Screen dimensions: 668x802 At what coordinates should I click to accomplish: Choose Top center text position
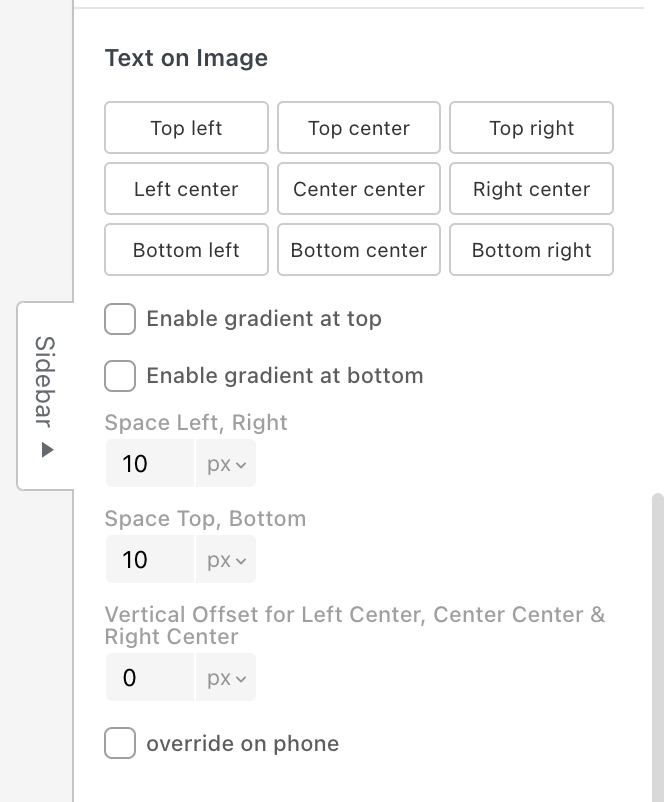359,128
